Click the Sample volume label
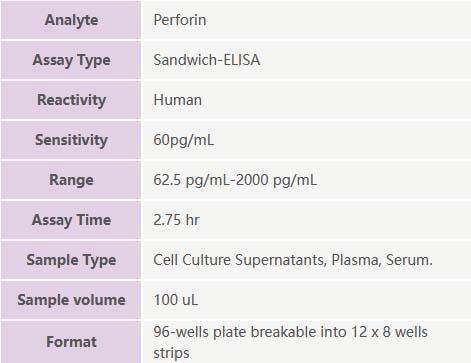The height and width of the screenshot is (363, 471). coord(71,300)
